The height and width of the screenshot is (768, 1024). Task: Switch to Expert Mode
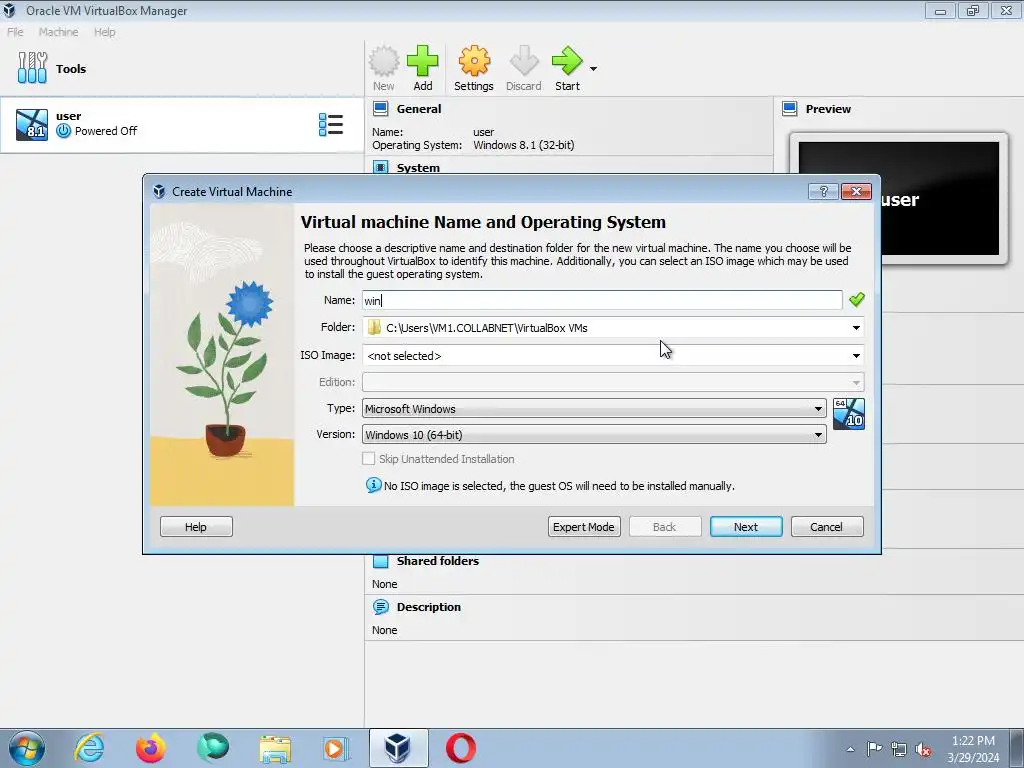click(x=584, y=527)
